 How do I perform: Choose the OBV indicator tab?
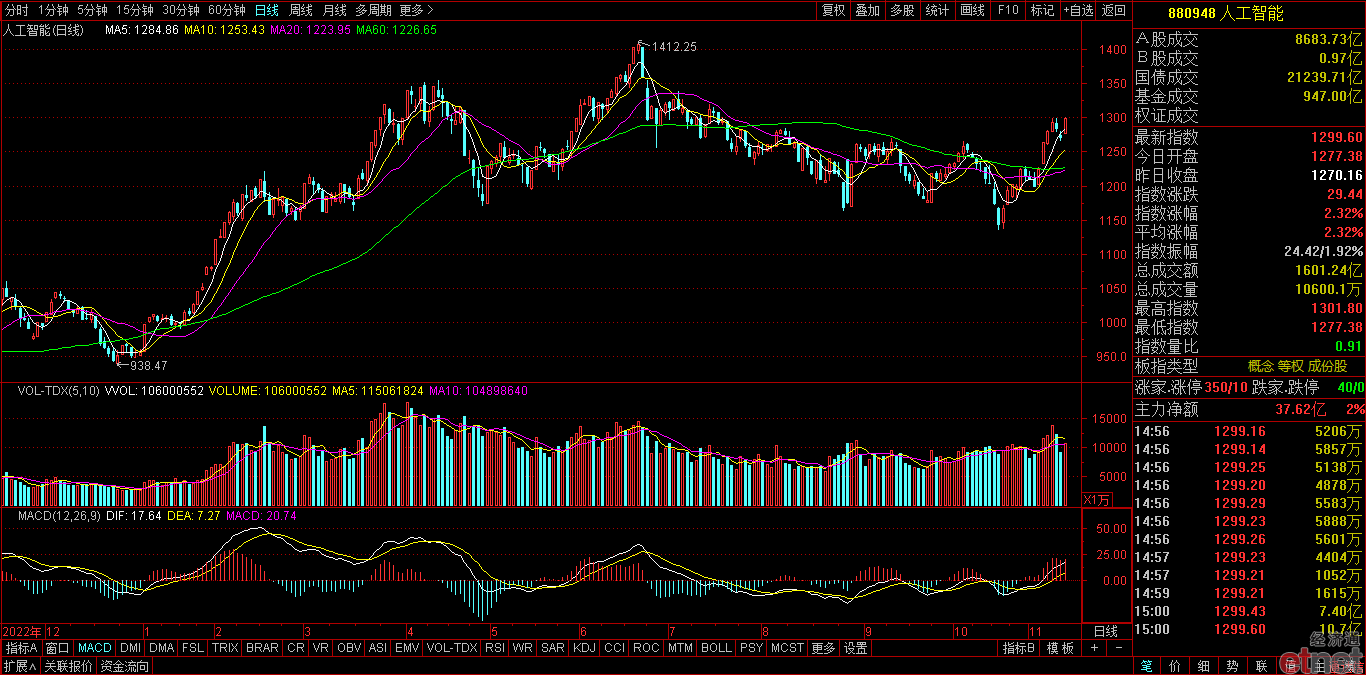pos(349,648)
